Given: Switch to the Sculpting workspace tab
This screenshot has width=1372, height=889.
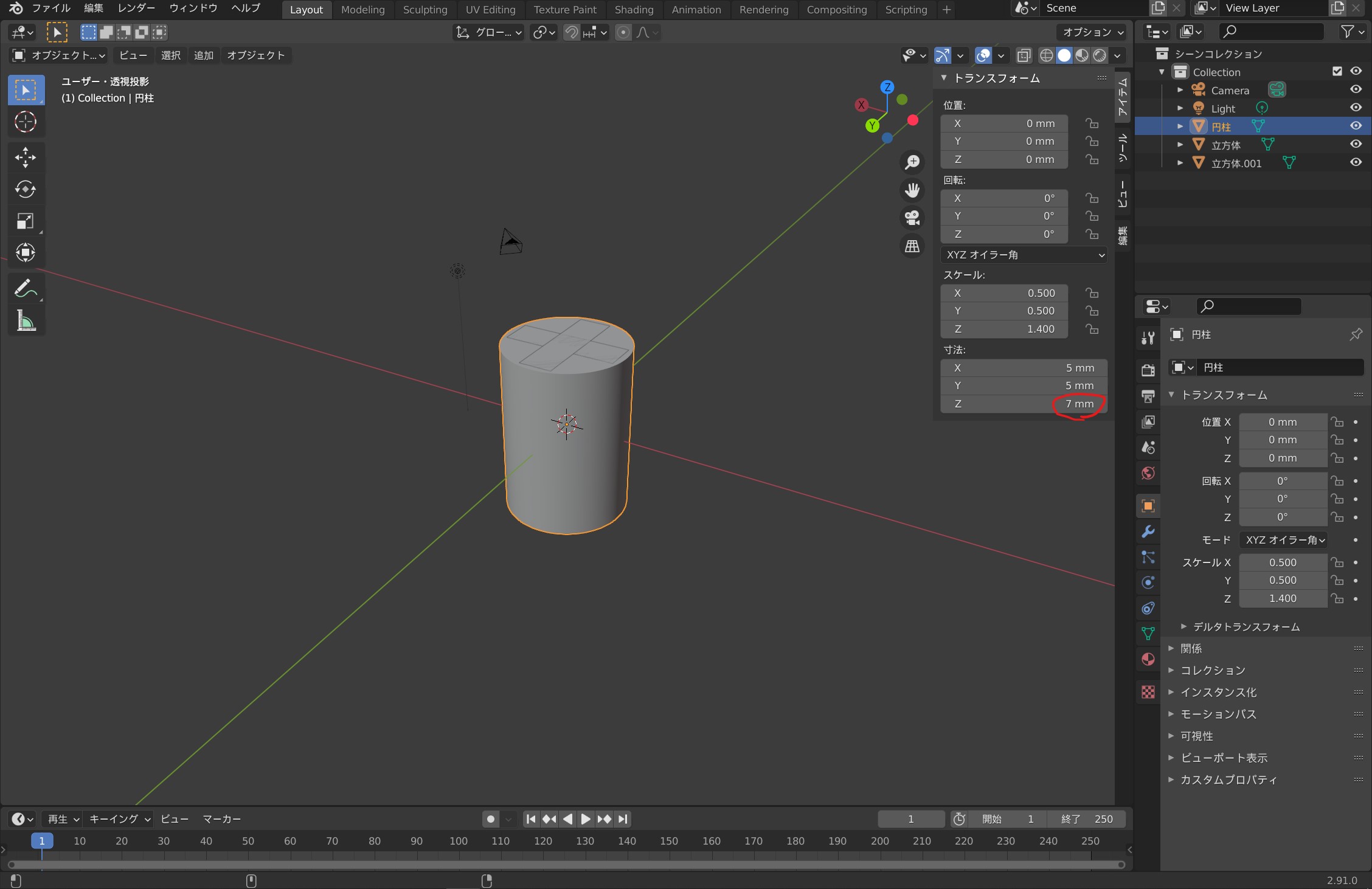Looking at the screenshot, I should 424,10.
